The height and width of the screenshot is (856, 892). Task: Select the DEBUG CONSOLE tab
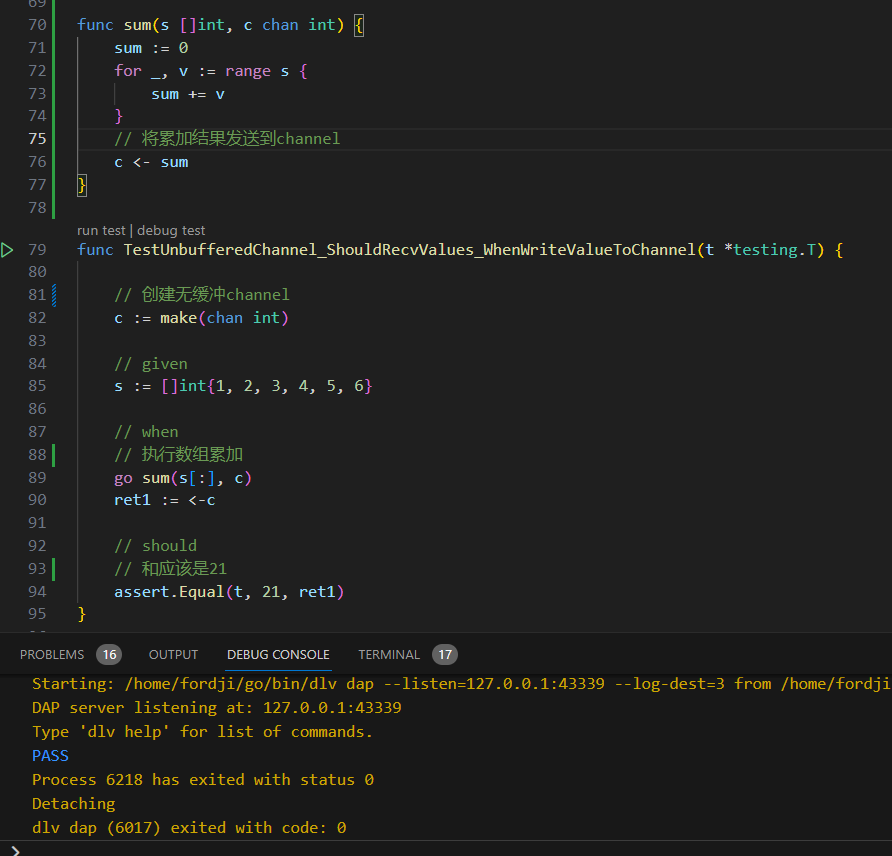[x=278, y=655]
